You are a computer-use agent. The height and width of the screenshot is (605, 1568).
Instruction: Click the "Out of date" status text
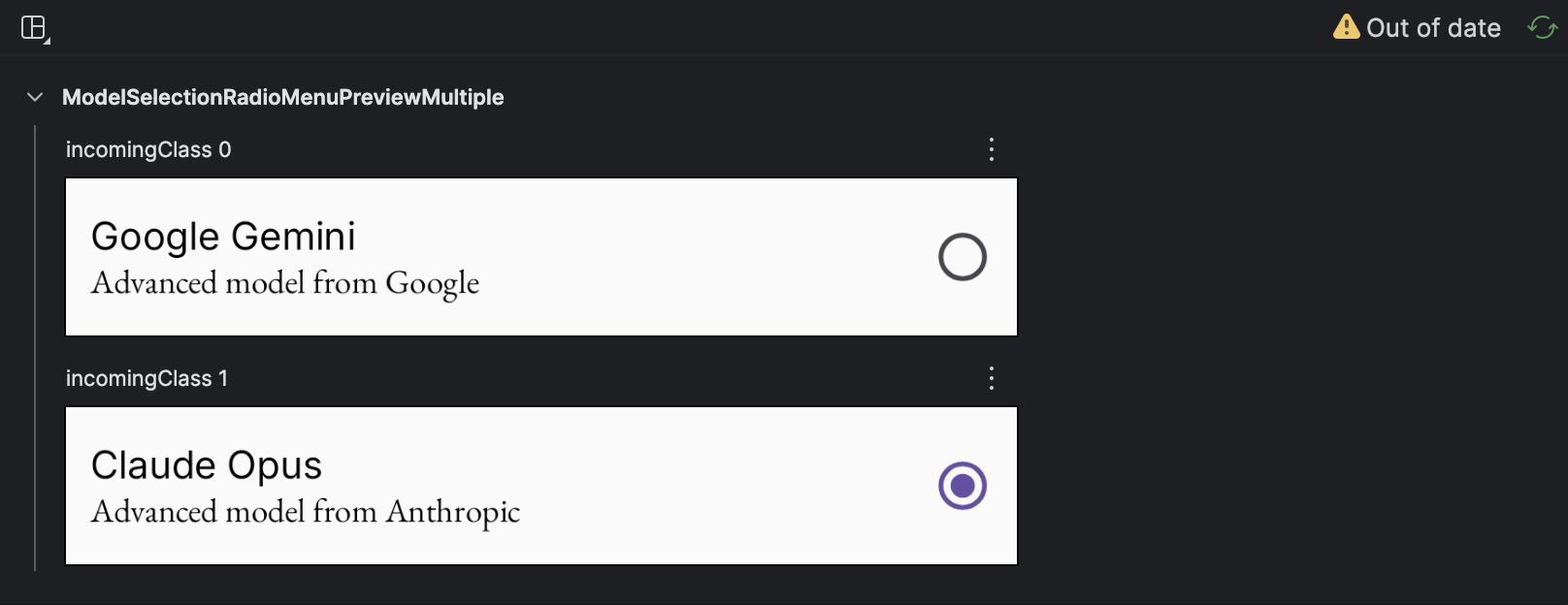pyautogui.click(x=1433, y=28)
